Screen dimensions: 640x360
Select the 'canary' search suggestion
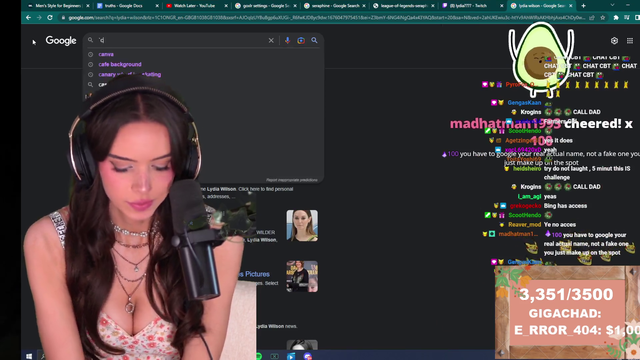point(130,75)
